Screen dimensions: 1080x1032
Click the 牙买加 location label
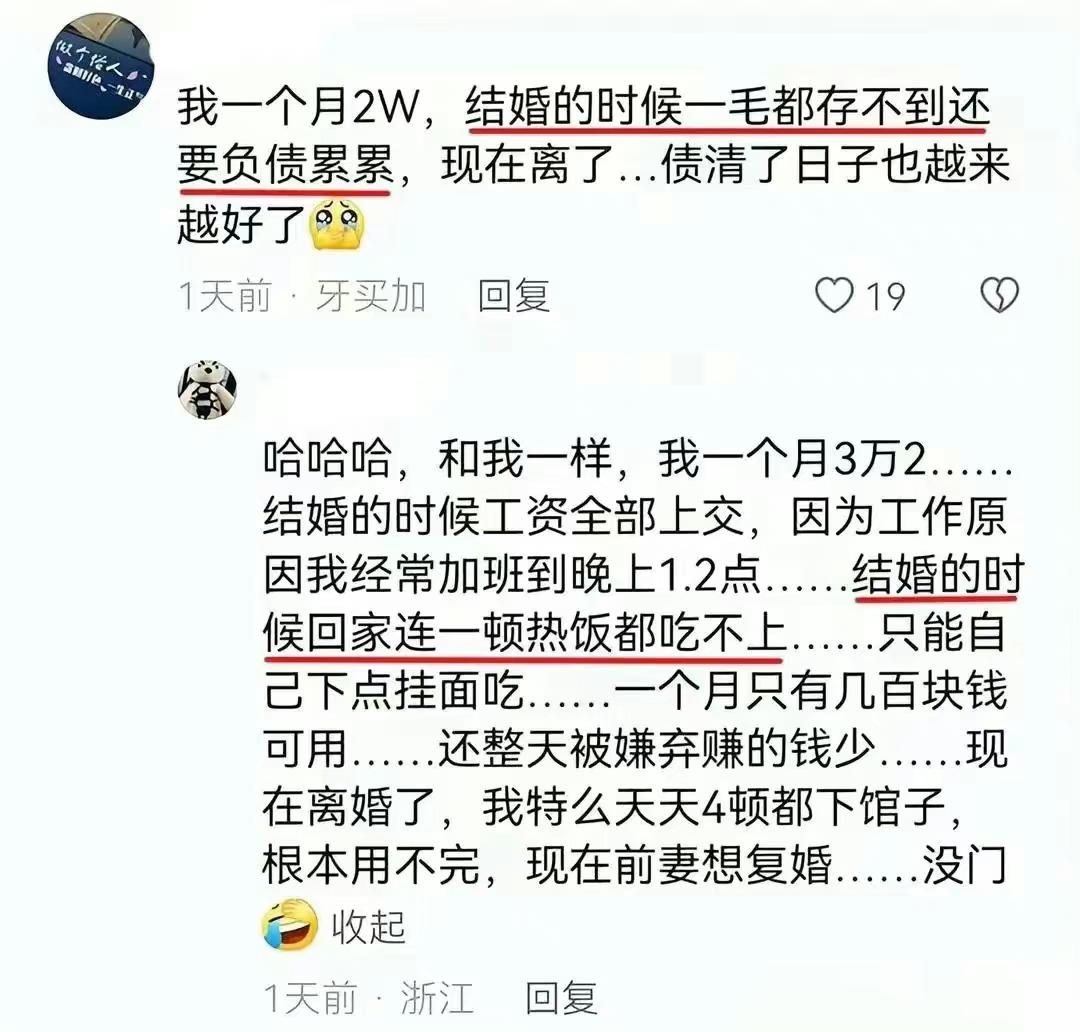click(371, 296)
